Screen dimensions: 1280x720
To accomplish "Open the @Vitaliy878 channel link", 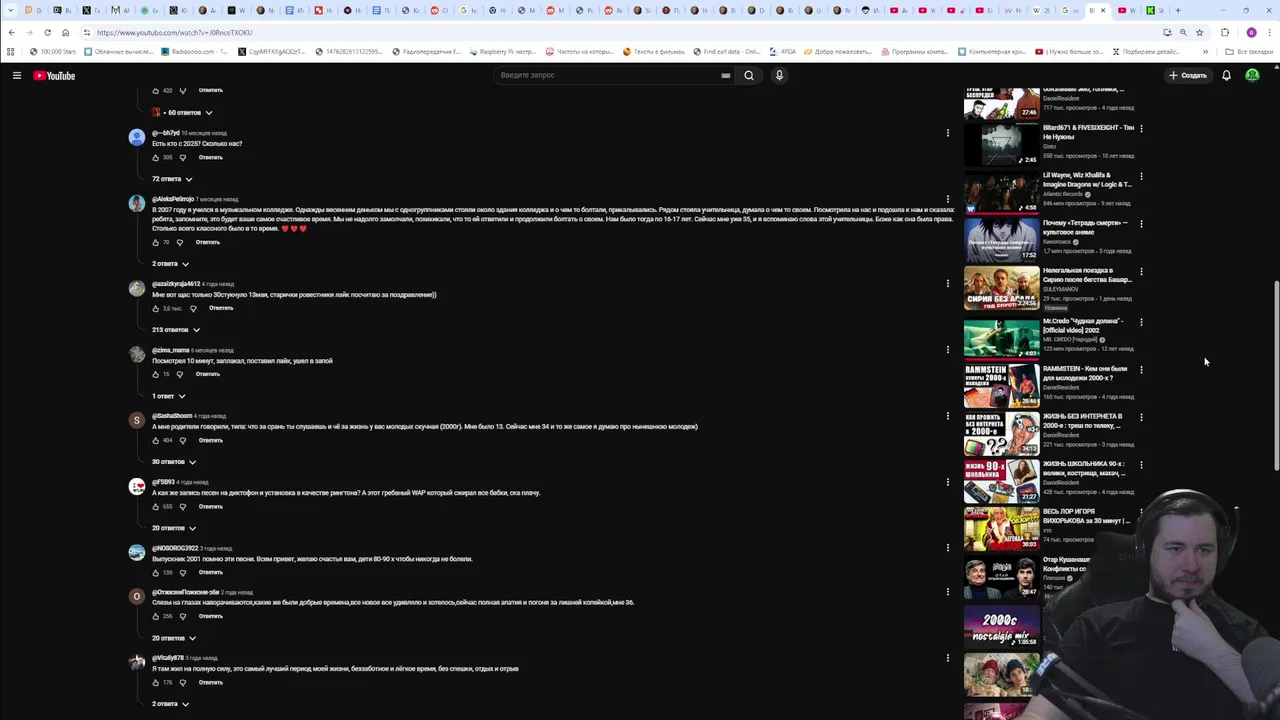I will click(168, 658).
